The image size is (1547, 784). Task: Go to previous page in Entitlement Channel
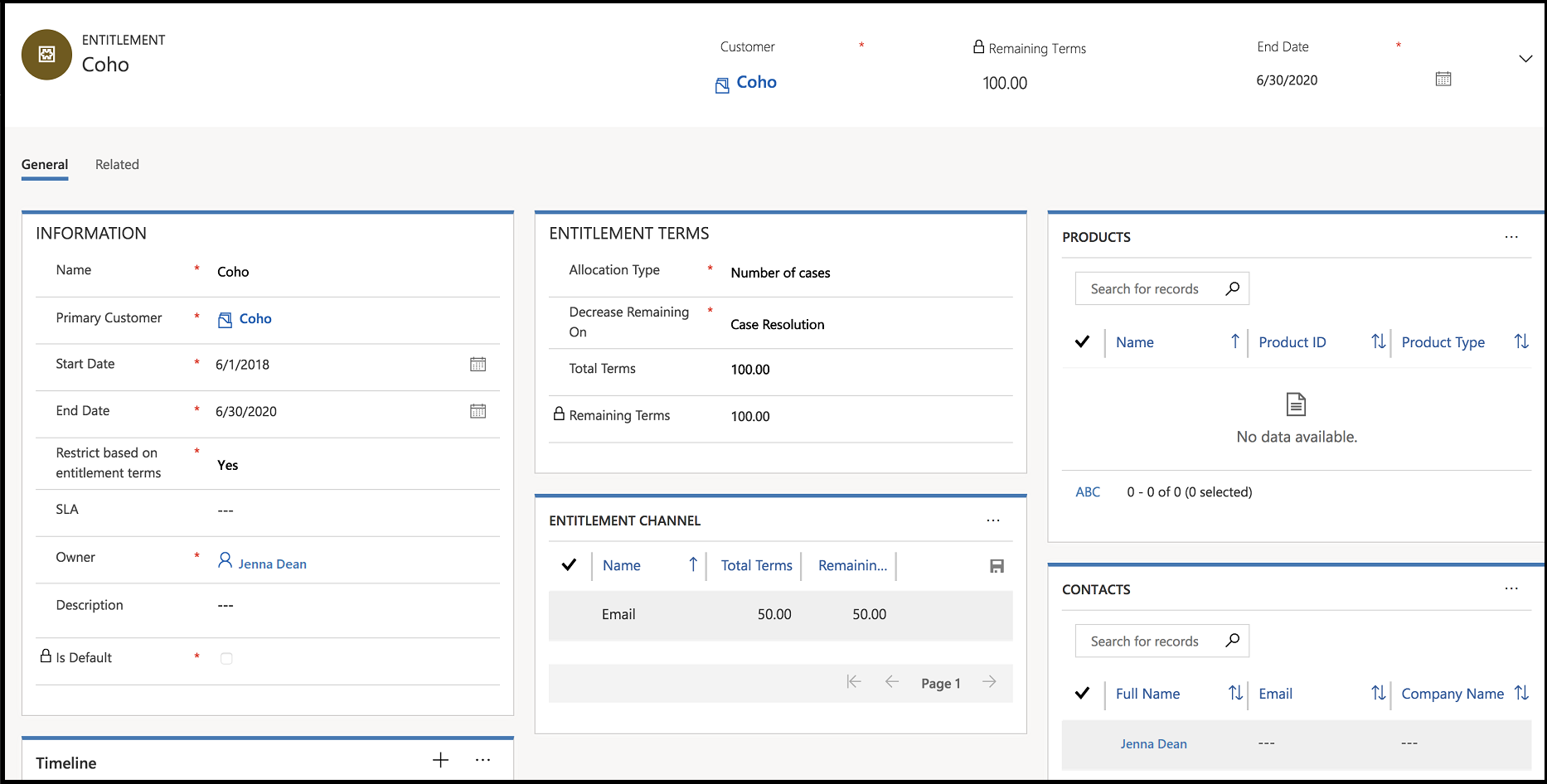pyautogui.click(x=892, y=682)
